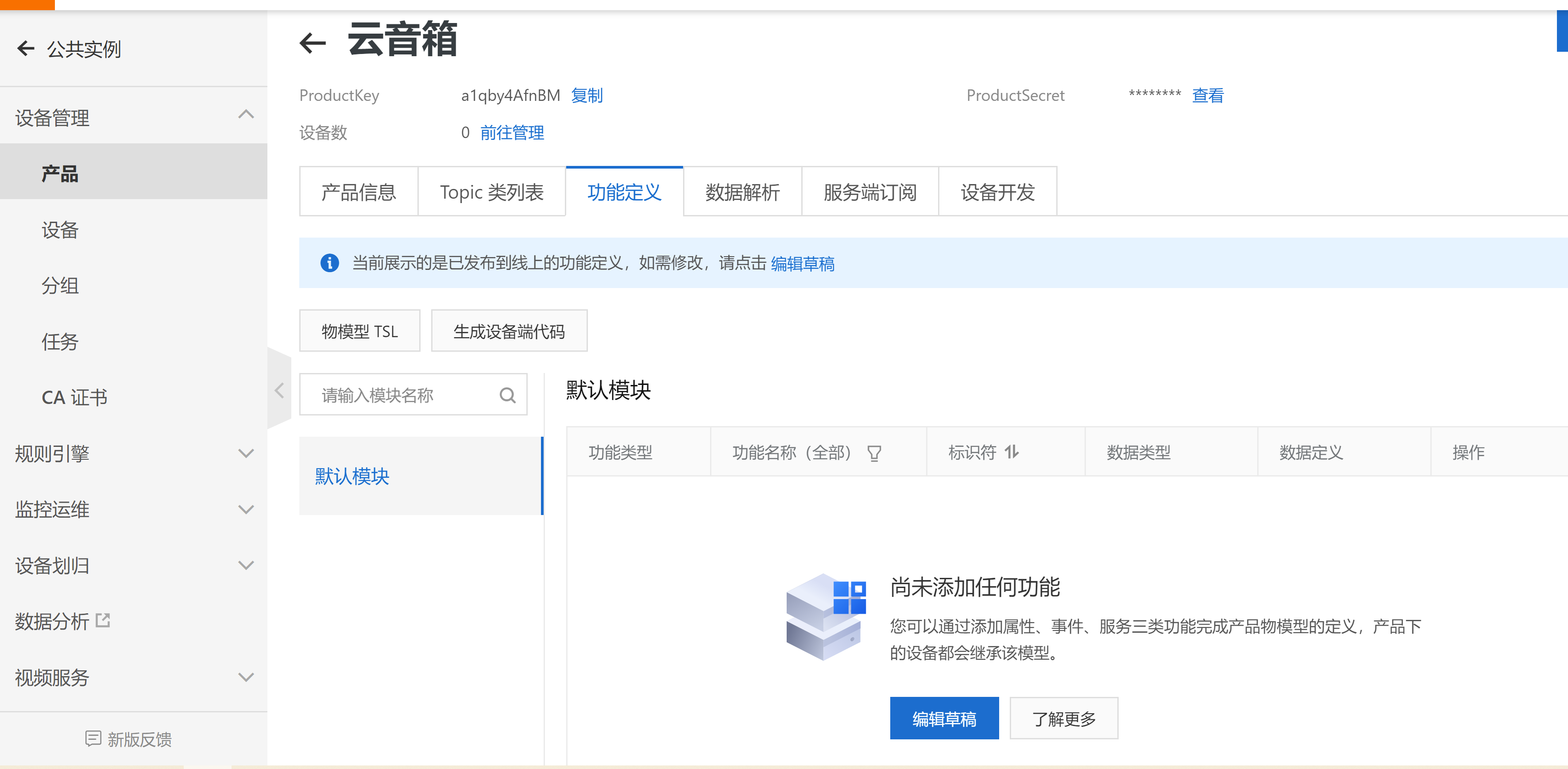Click the search magnifier in module name box

pos(507,396)
